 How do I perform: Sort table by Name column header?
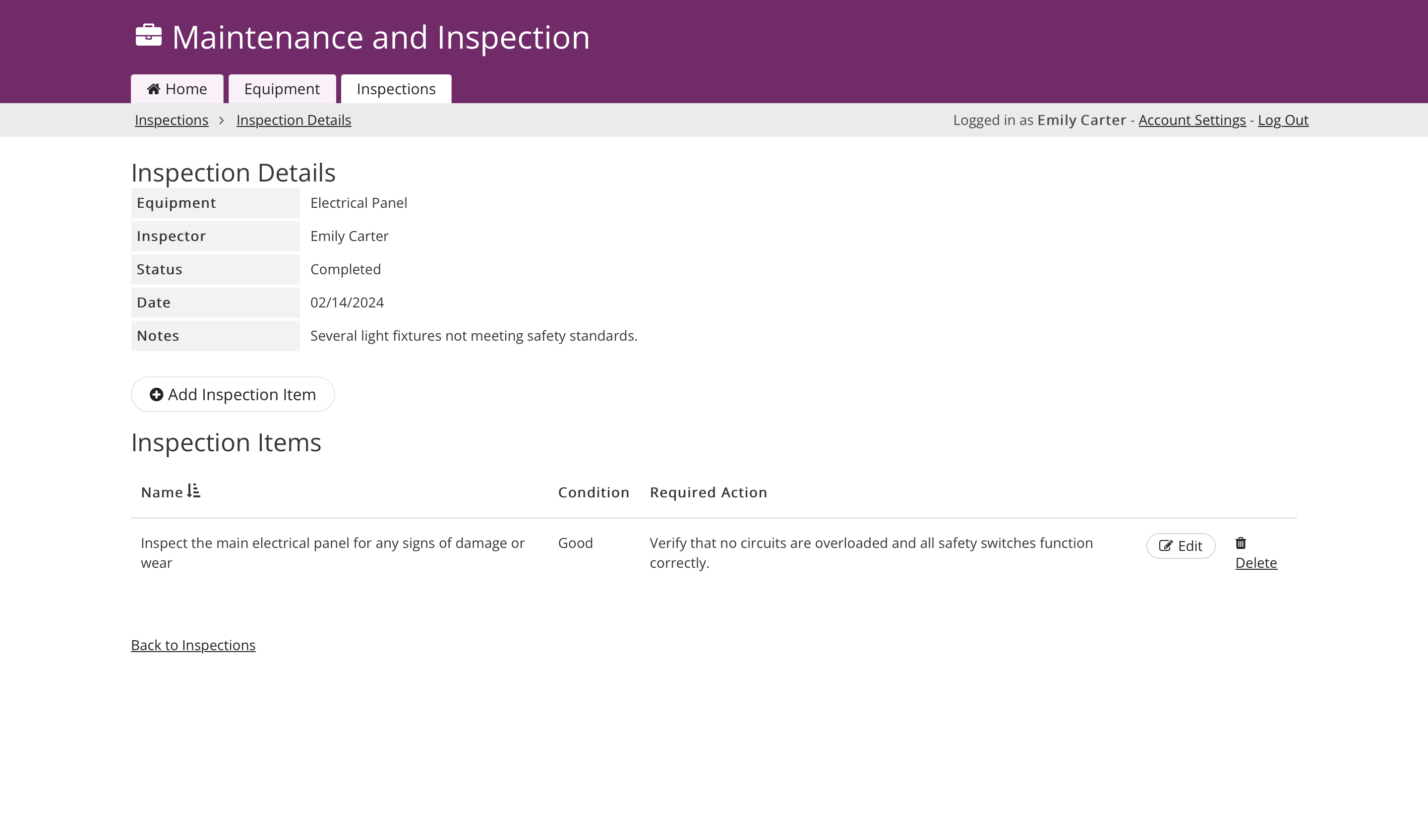[162, 492]
